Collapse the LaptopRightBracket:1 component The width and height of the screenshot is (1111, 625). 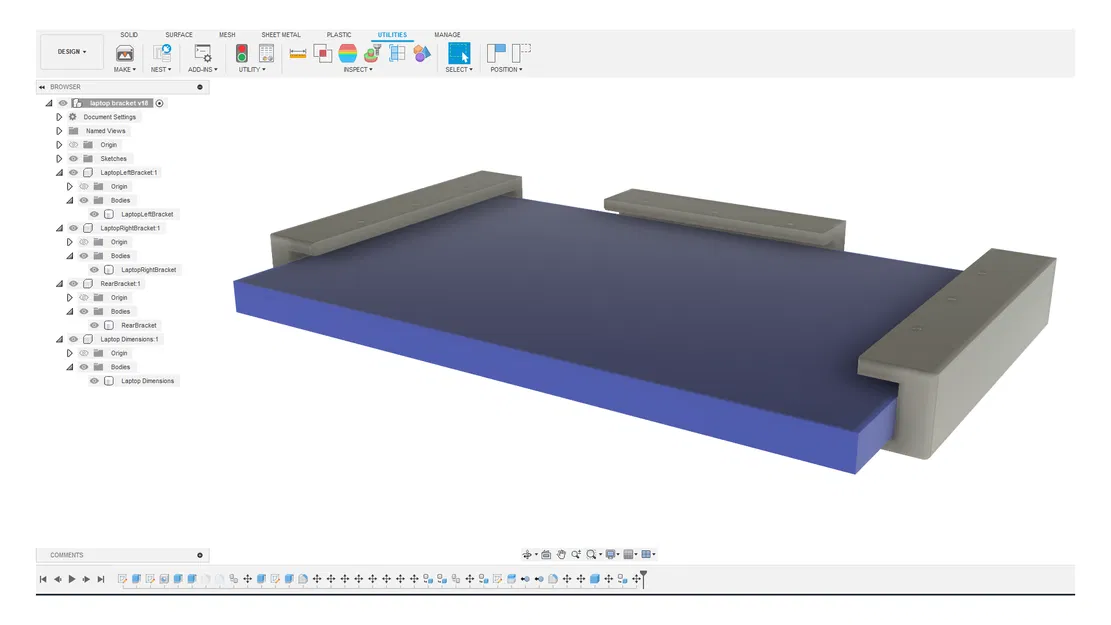point(60,228)
